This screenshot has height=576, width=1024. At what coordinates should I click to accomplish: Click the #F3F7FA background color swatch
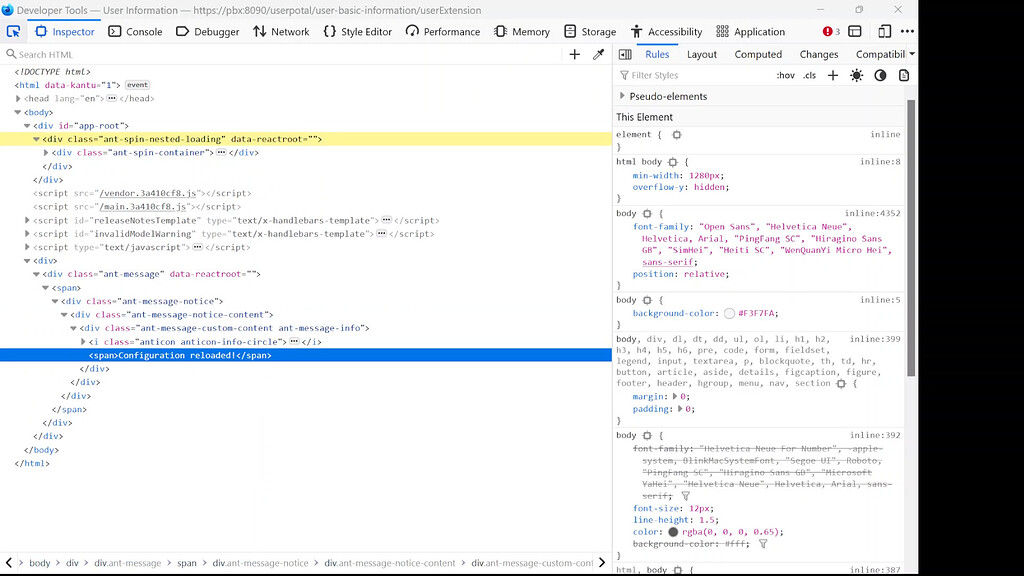(x=730, y=313)
